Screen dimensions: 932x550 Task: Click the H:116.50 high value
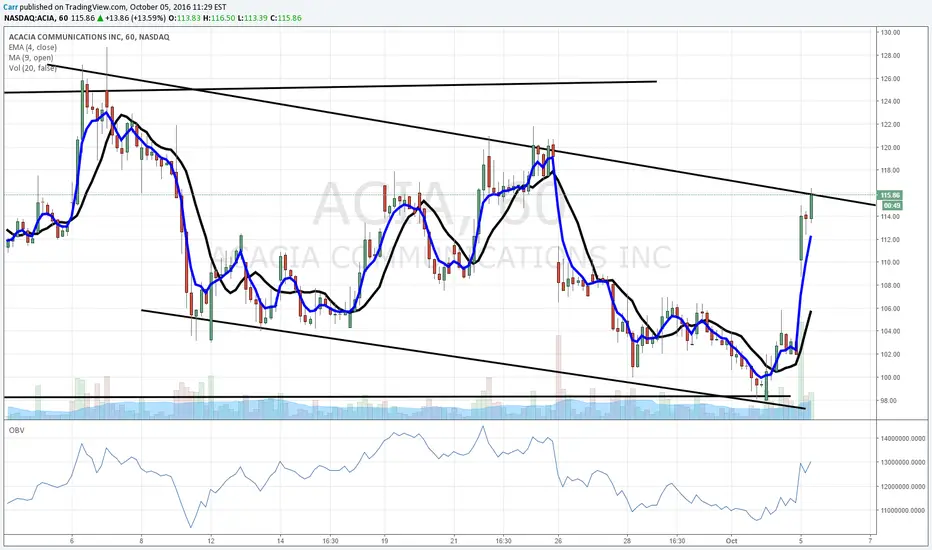(218, 18)
